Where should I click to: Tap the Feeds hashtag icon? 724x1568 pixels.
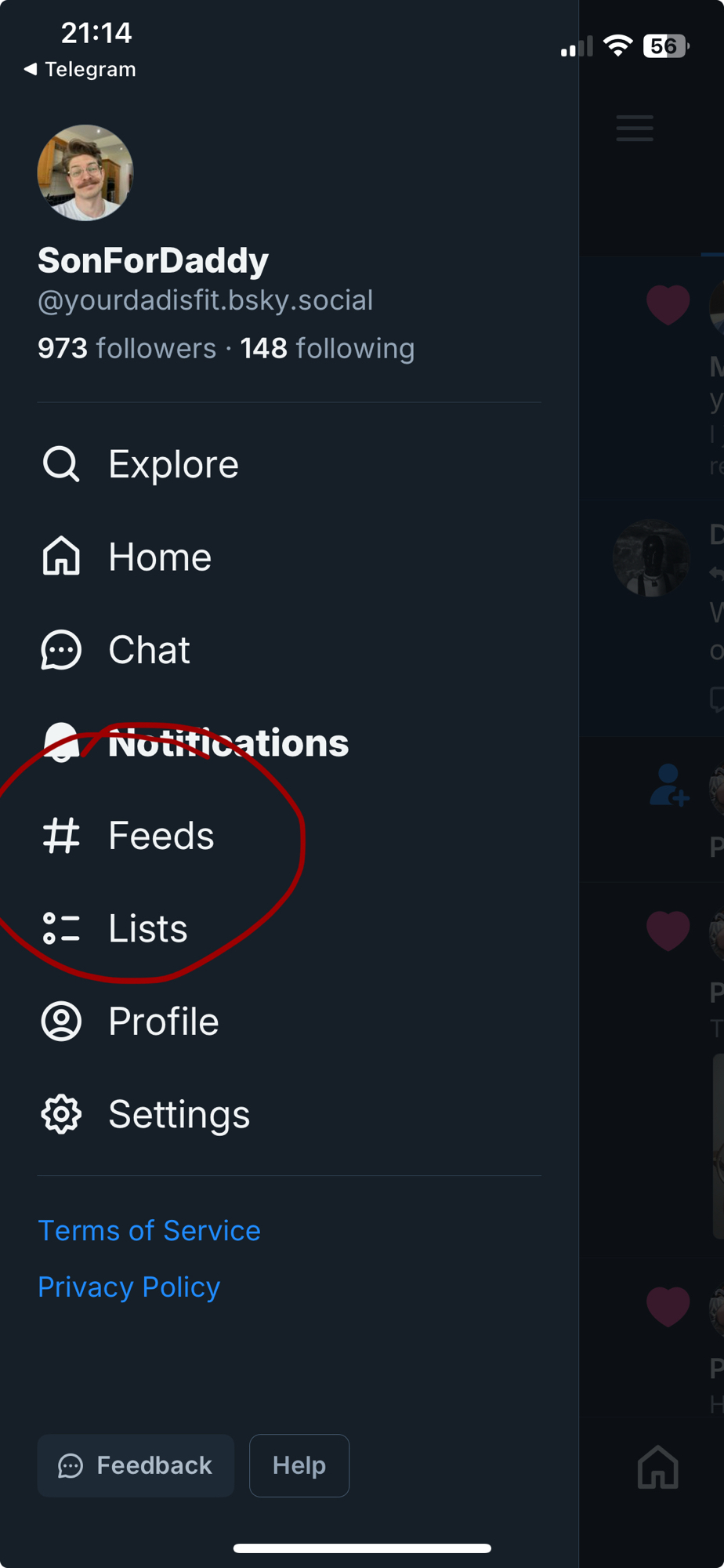(x=61, y=835)
